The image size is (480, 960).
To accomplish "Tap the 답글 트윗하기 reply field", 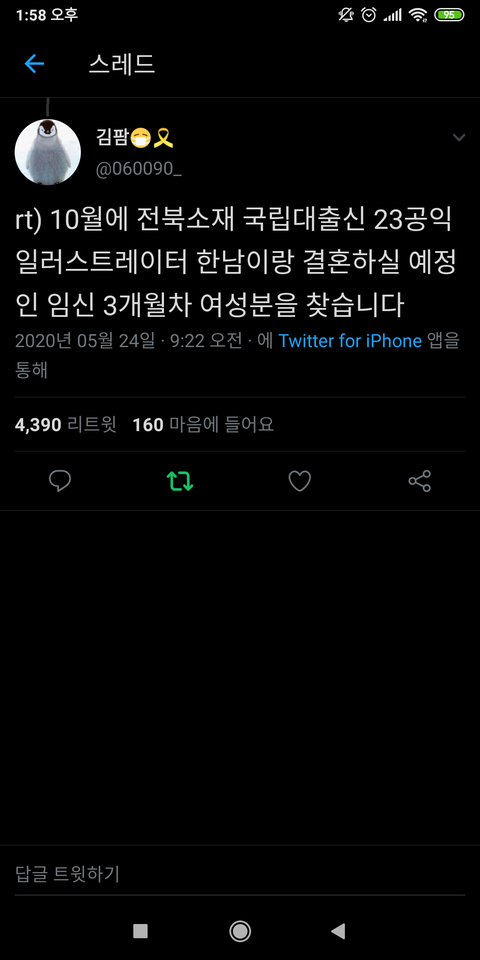I will pyautogui.click(x=240, y=874).
